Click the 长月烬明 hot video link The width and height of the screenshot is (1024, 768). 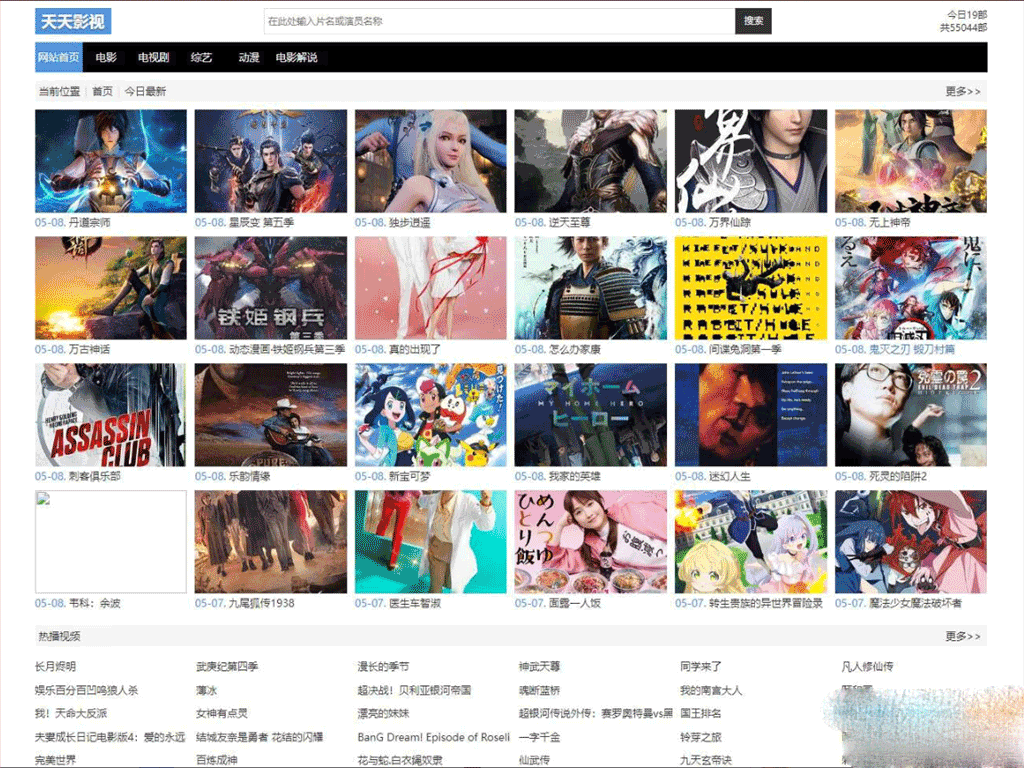[x=55, y=667]
